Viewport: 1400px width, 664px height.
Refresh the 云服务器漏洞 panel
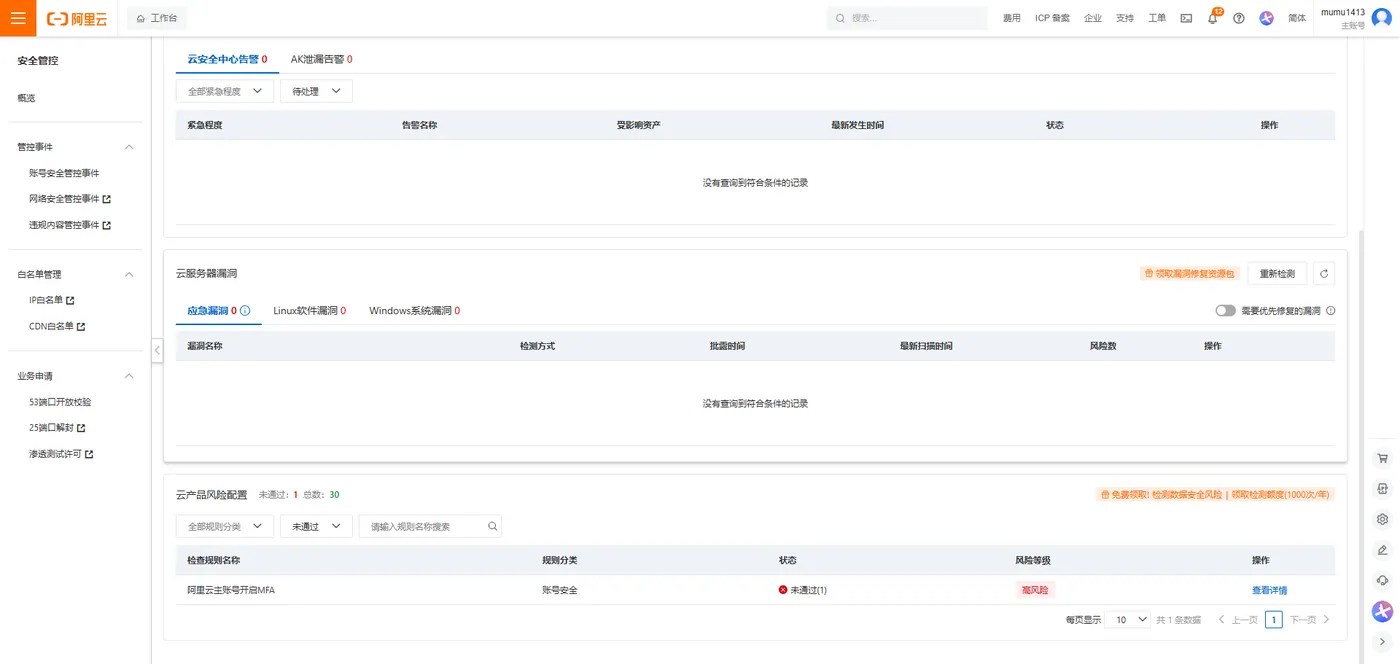(x=1324, y=273)
